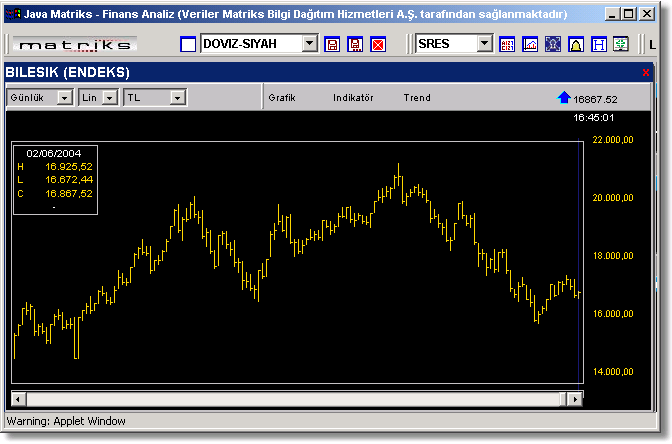Open the Trend menu
Screen dimensions: 672x444
[417, 98]
